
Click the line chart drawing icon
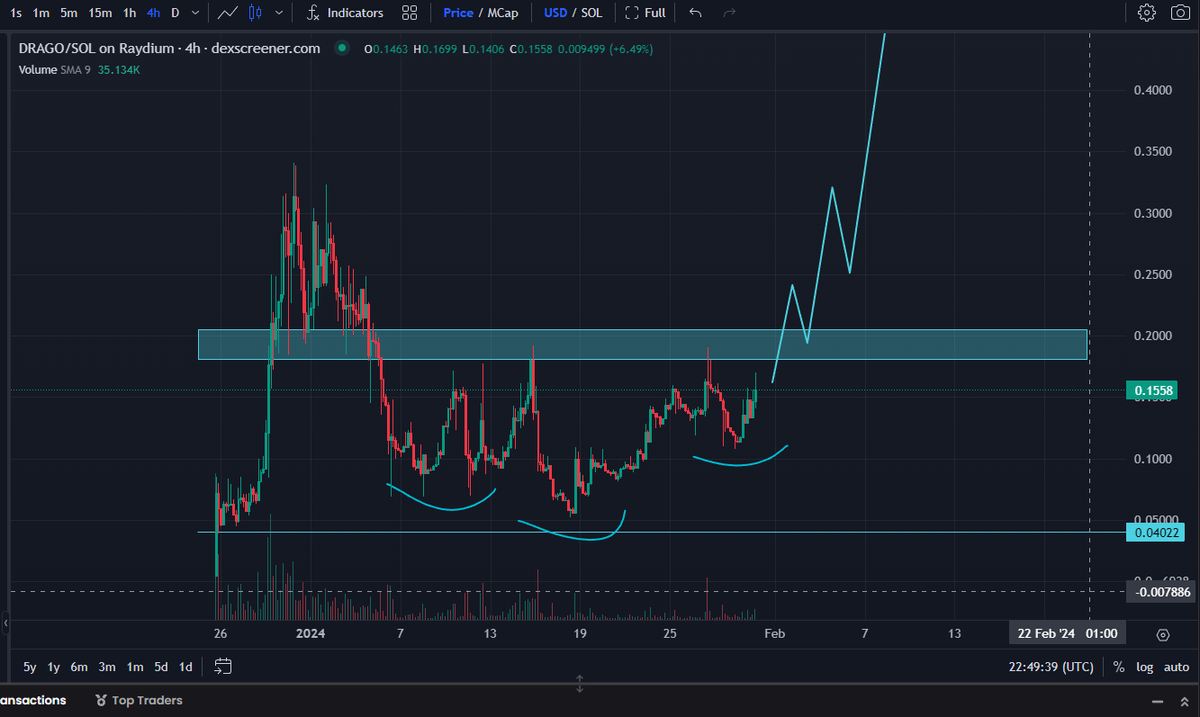227,12
